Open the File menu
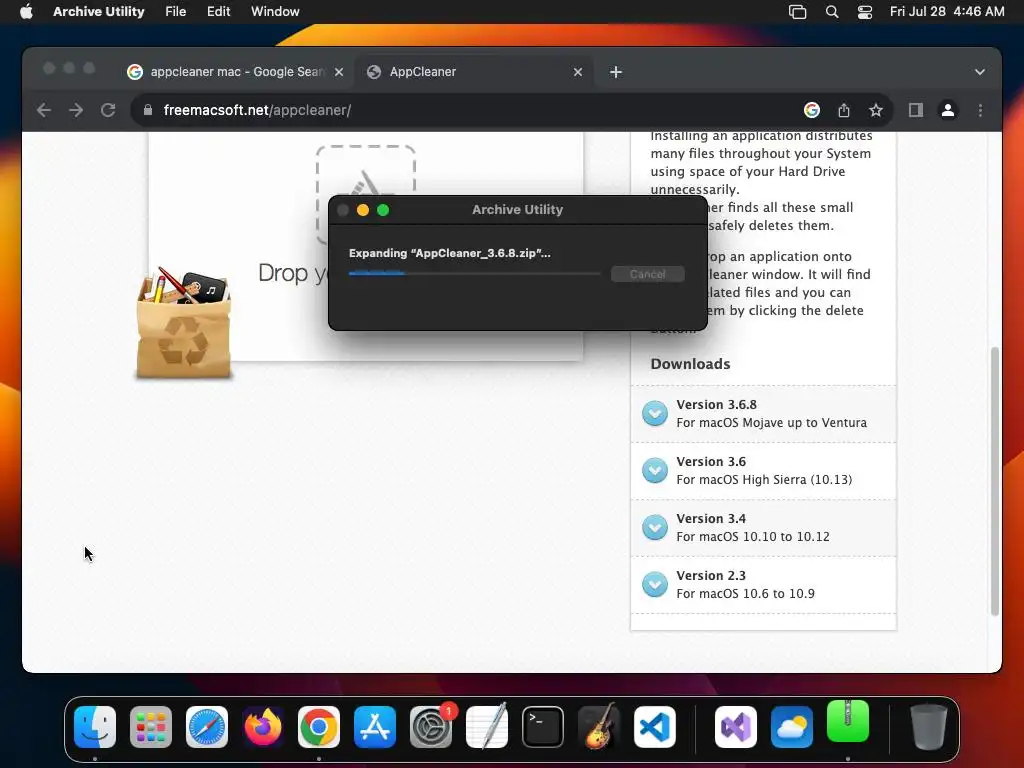Viewport: 1024px width, 768px height. point(175,11)
